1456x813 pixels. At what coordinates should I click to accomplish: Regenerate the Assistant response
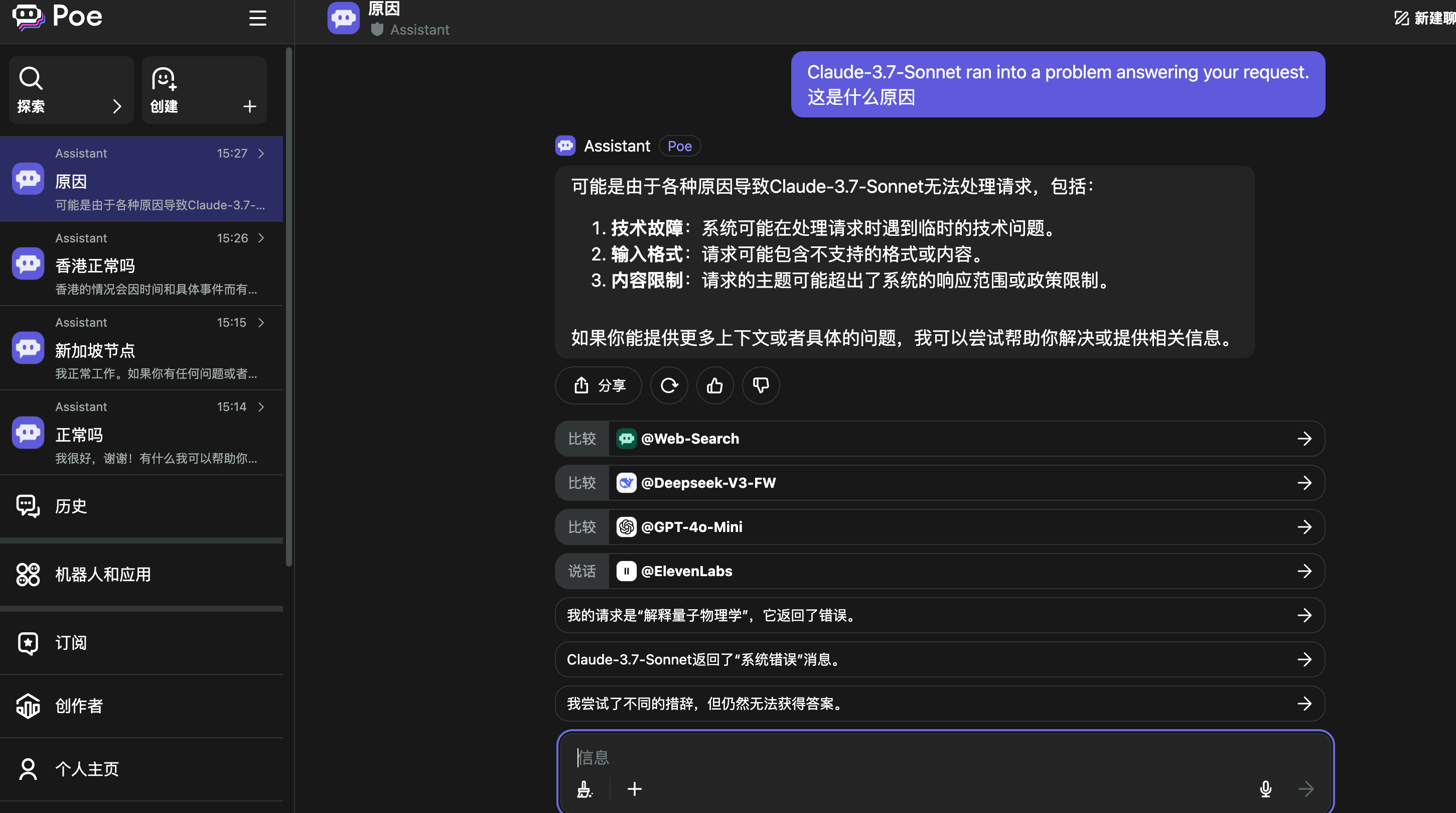click(x=669, y=385)
